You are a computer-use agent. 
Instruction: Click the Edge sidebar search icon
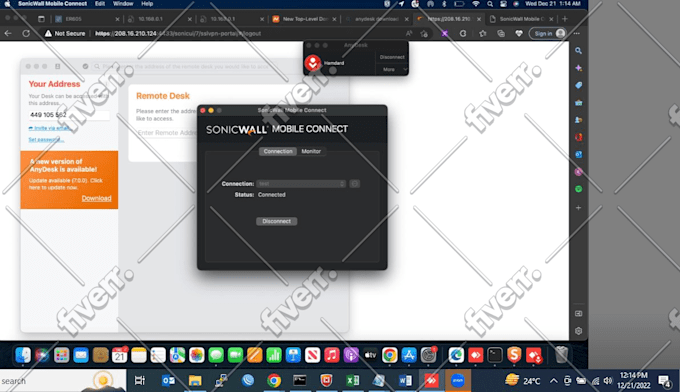click(x=579, y=51)
